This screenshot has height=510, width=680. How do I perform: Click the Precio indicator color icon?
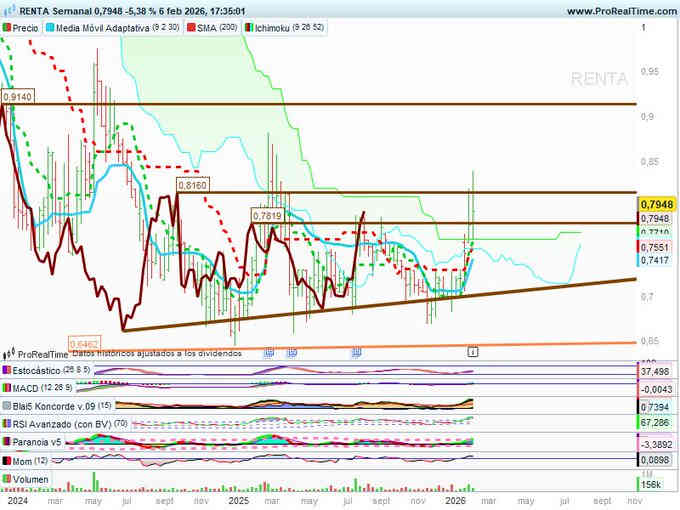(x=7, y=29)
